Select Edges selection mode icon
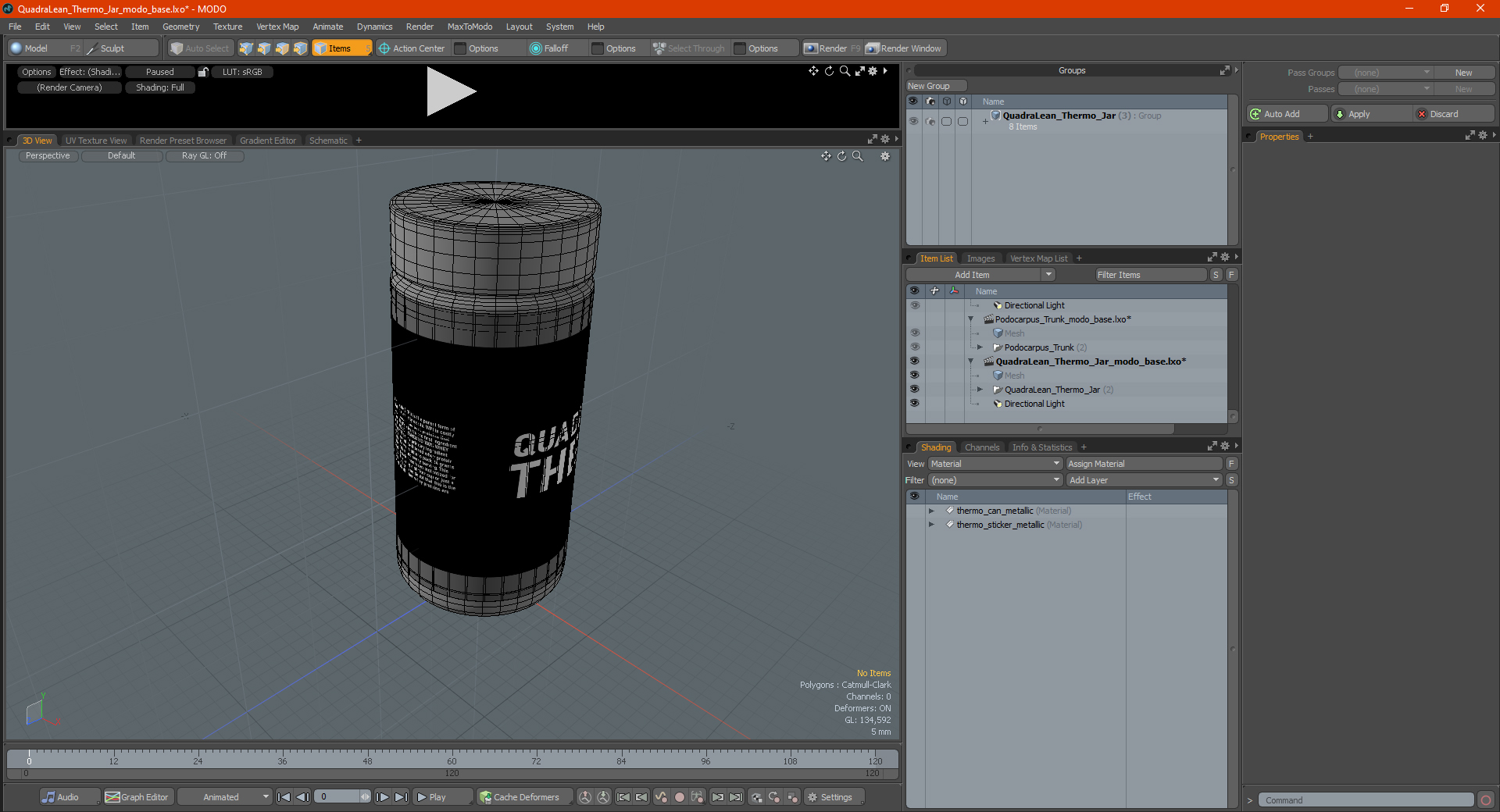Image resolution: width=1500 pixels, height=812 pixels. coord(264,48)
